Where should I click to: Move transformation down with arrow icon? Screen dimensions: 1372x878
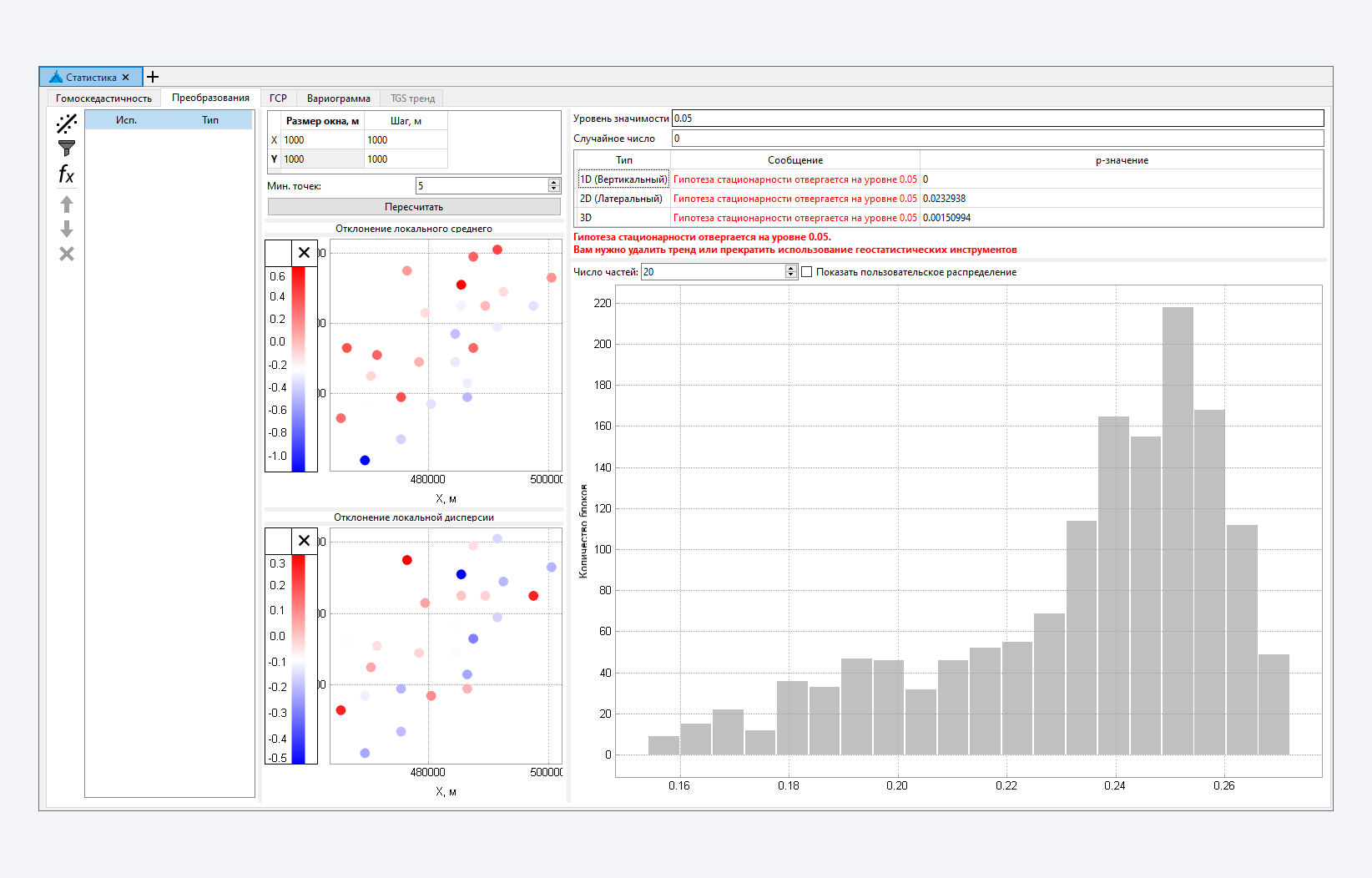[67, 229]
